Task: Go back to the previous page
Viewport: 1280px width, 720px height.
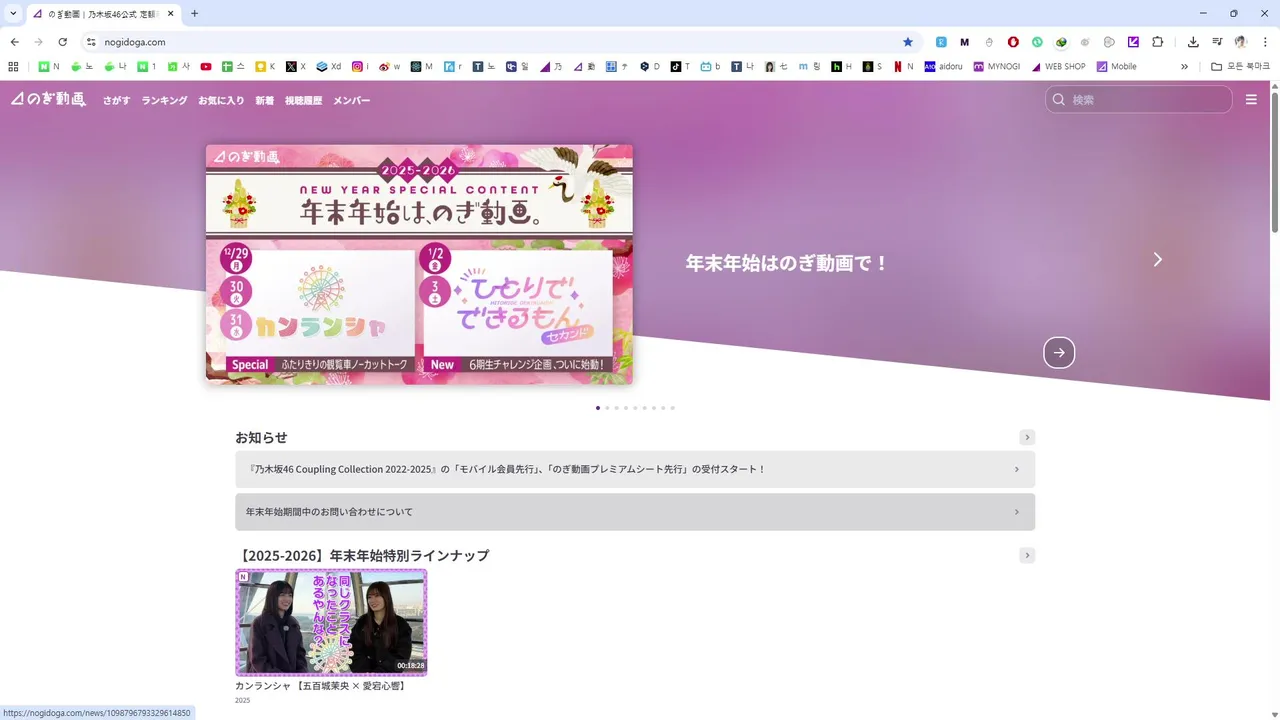Action: (x=14, y=42)
